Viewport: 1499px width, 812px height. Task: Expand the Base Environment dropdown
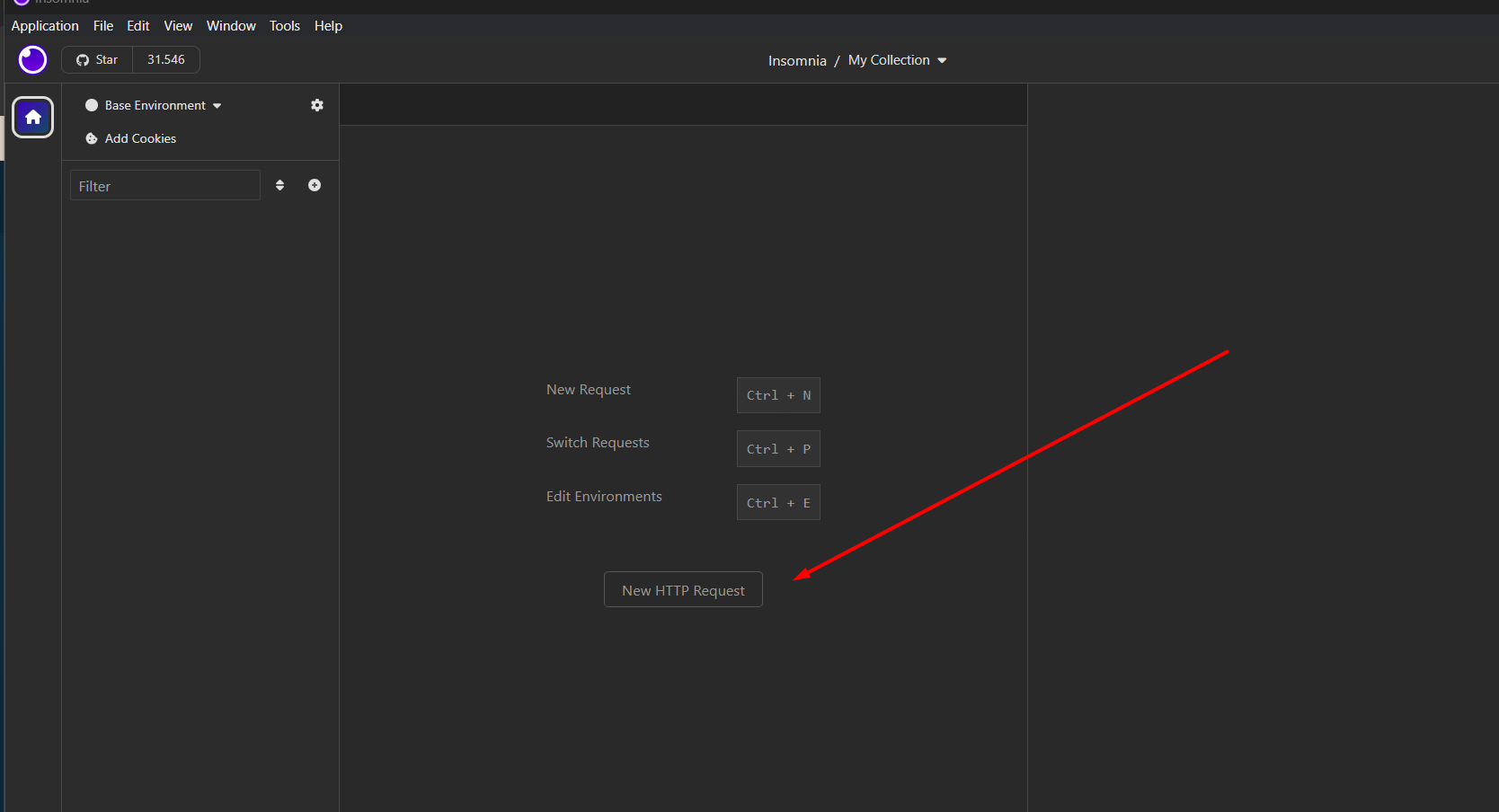[154, 105]
